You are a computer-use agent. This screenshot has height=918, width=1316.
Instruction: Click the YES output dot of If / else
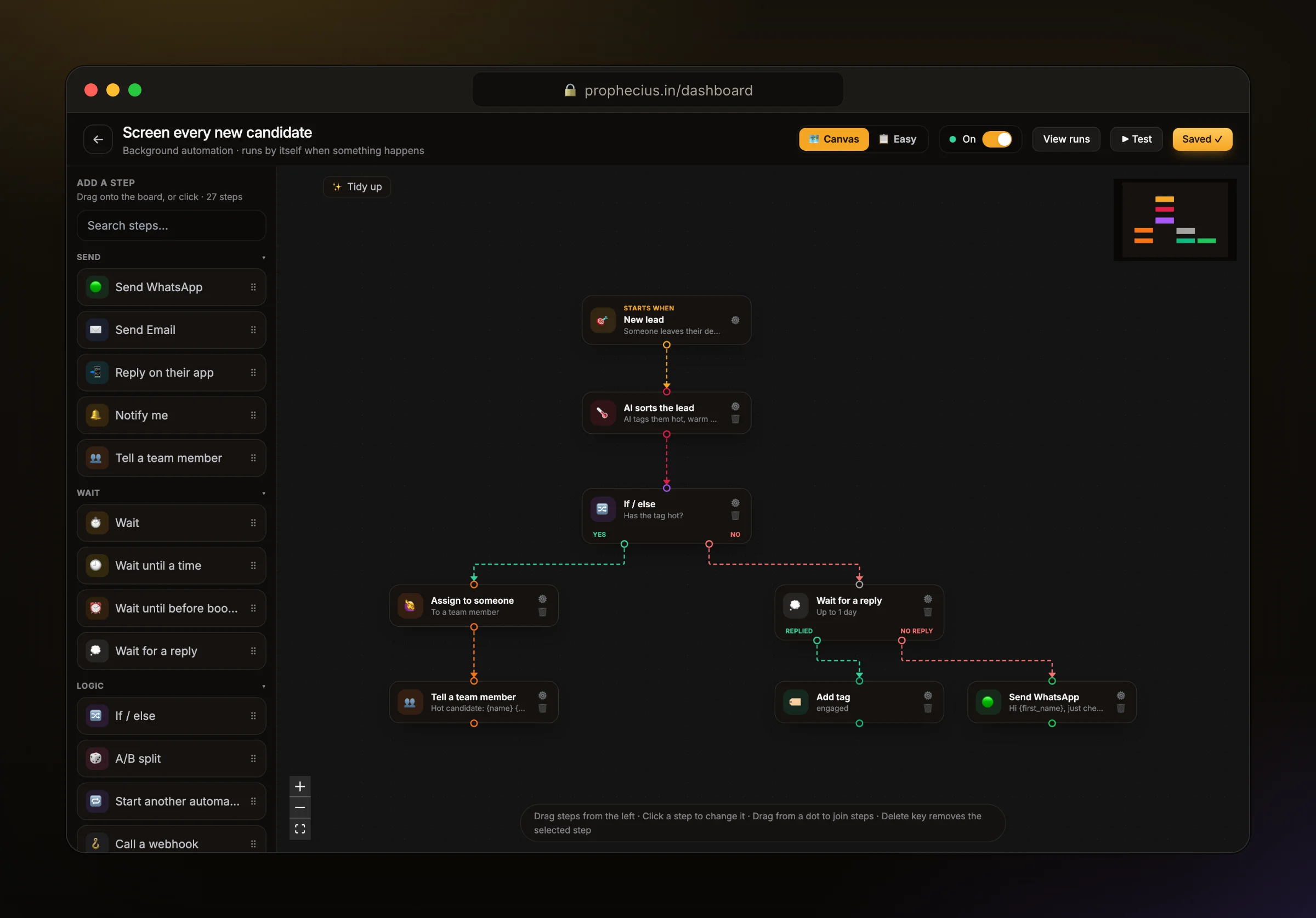624,544
